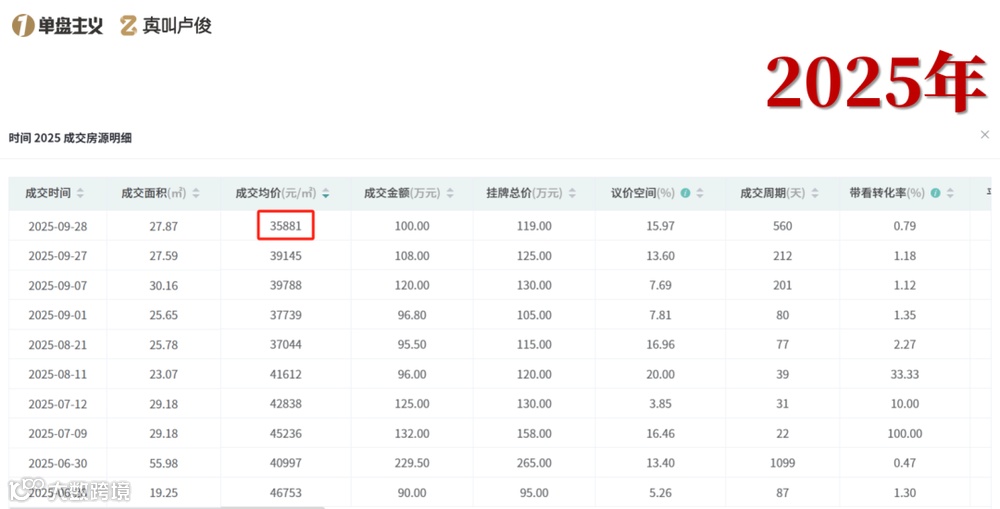Click the 95.50 transaction amount cell
The width and height of the screenshot is (1000, 509).
pos(412,345)
